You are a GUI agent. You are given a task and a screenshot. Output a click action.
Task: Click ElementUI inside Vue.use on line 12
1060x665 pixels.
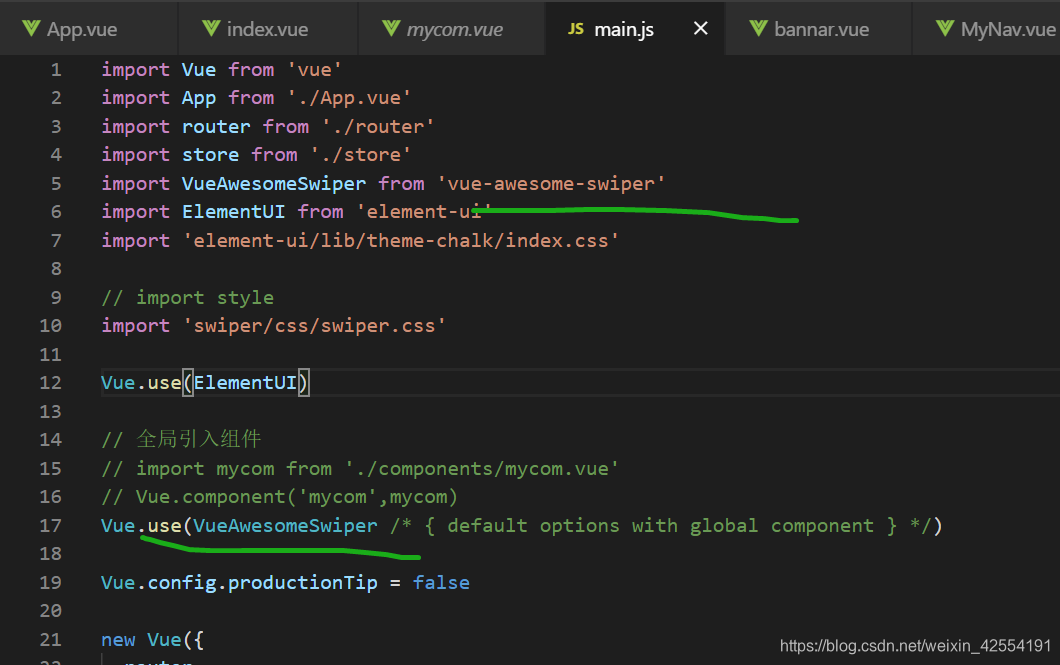pos(245,383)
